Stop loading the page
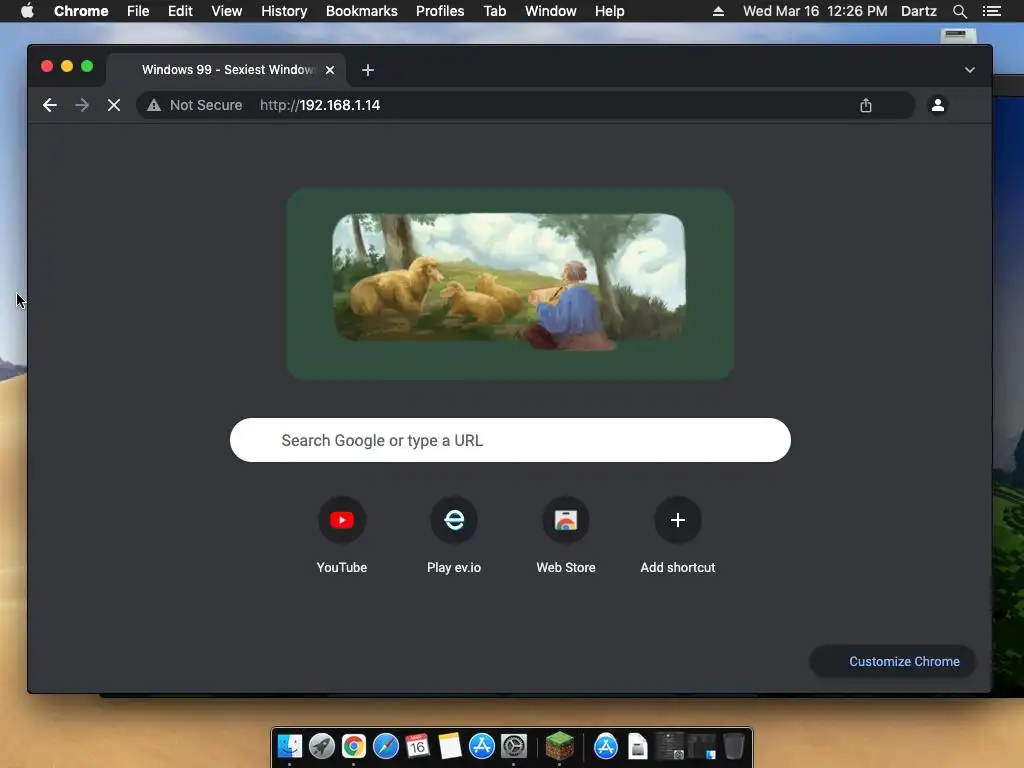This screenshot has width=1024, height=768. [x=114, y=105]
